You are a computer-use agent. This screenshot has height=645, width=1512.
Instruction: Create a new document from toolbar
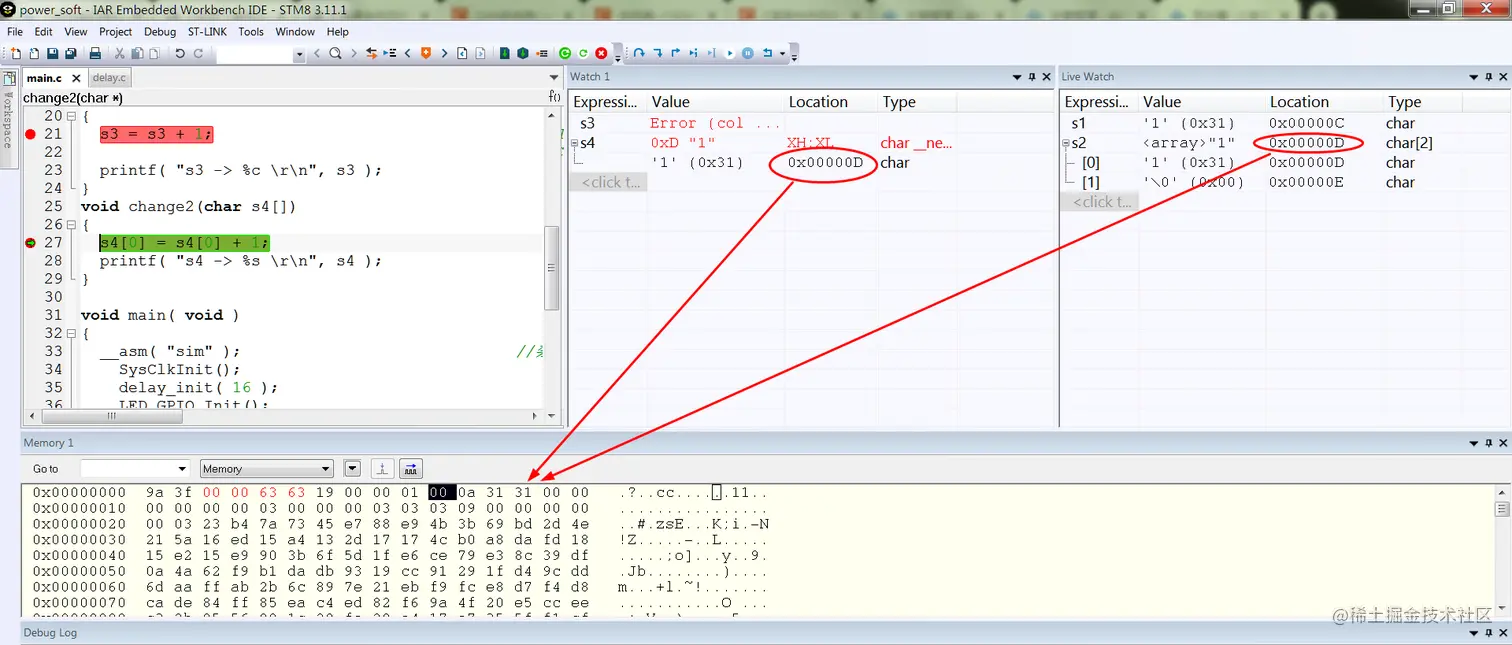pos(16,53)
